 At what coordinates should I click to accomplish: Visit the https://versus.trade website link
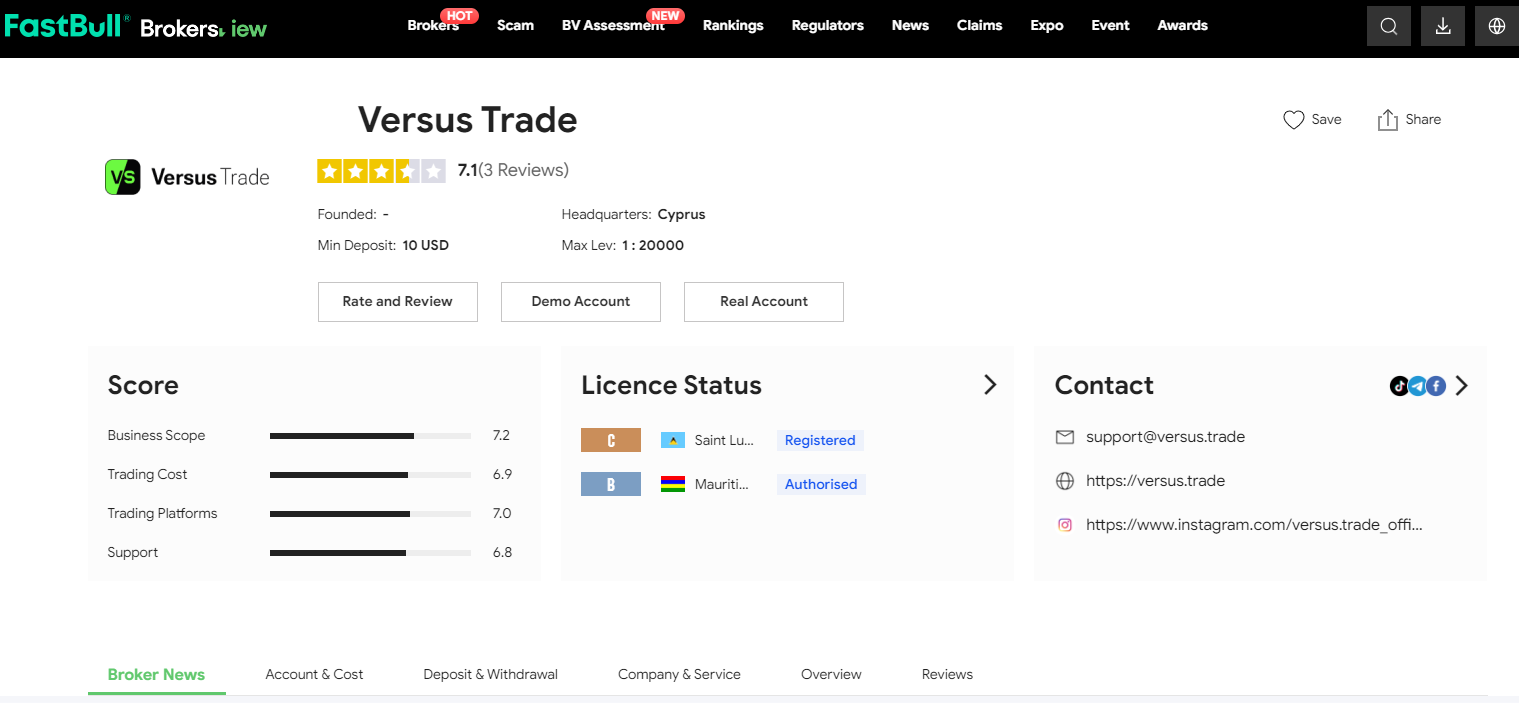[1155, 481]
